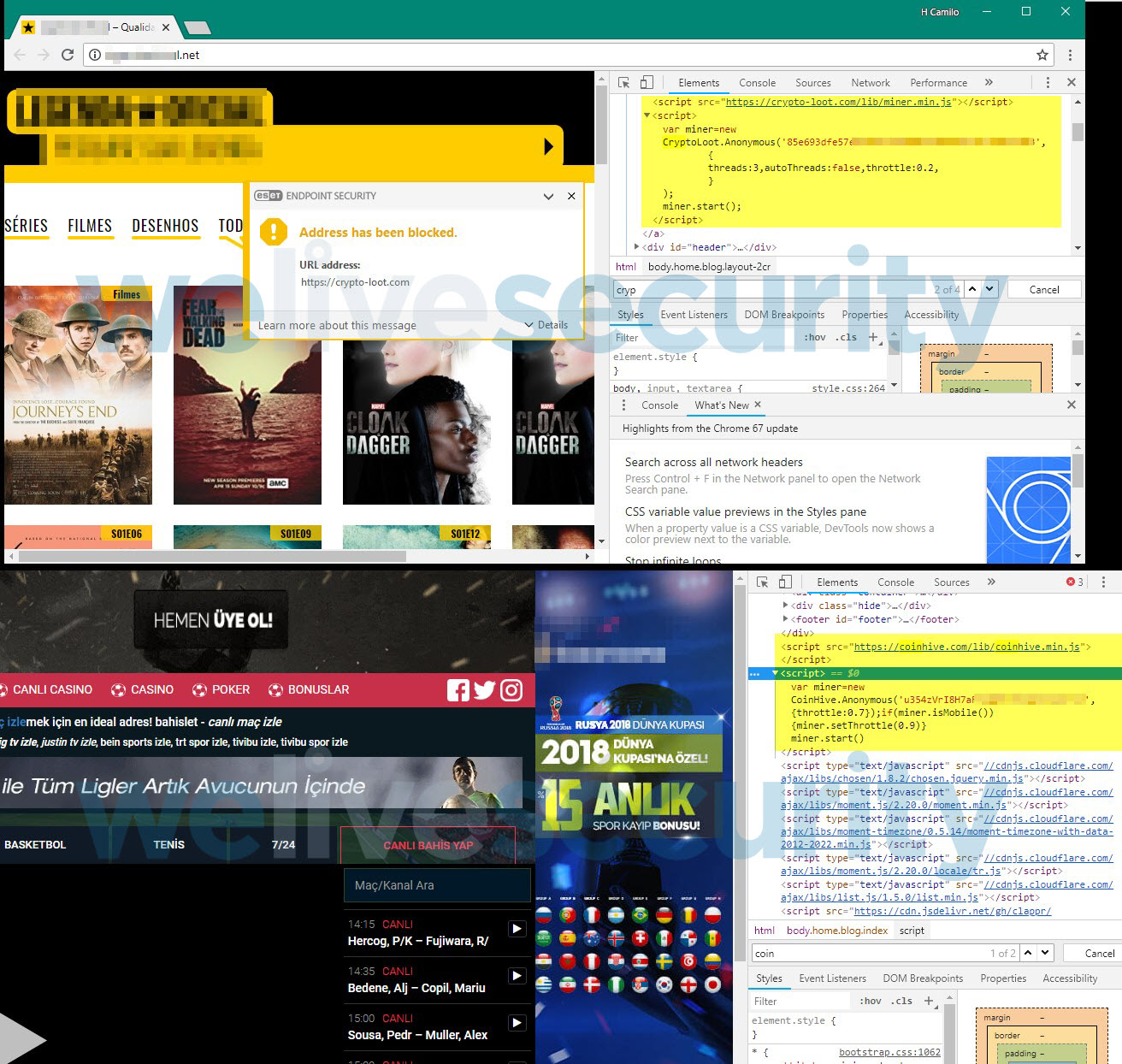Viewport: 1122px width, 1064px height.
Task: Select Event Listeners tab in top pane
Action: point(694,315)
